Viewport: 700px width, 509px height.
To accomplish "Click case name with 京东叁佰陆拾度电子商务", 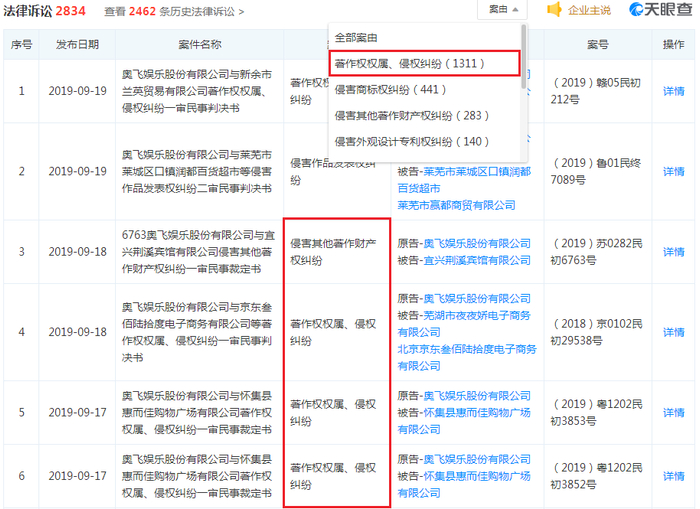I will (197, 332).
